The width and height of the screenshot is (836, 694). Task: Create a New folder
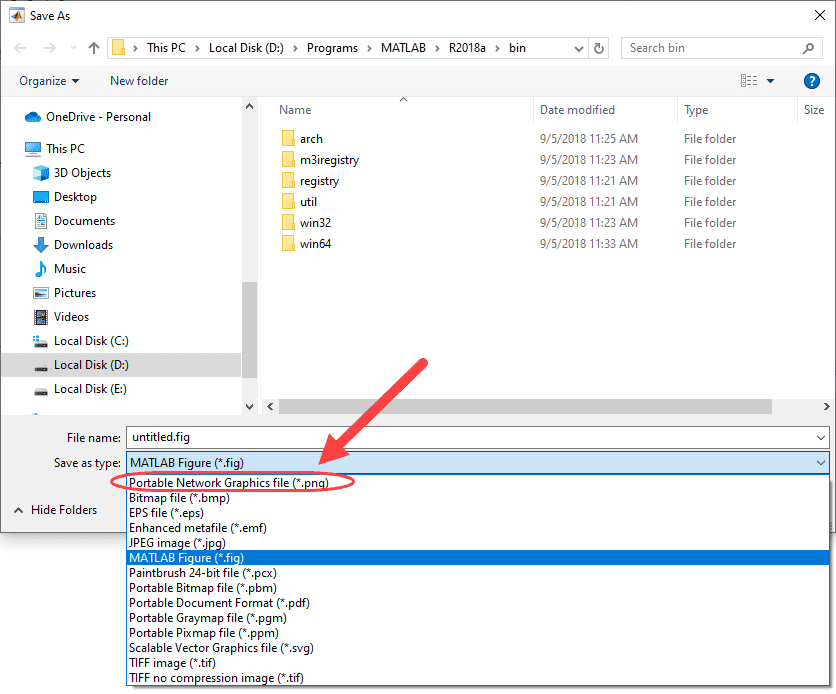point(139,80)
